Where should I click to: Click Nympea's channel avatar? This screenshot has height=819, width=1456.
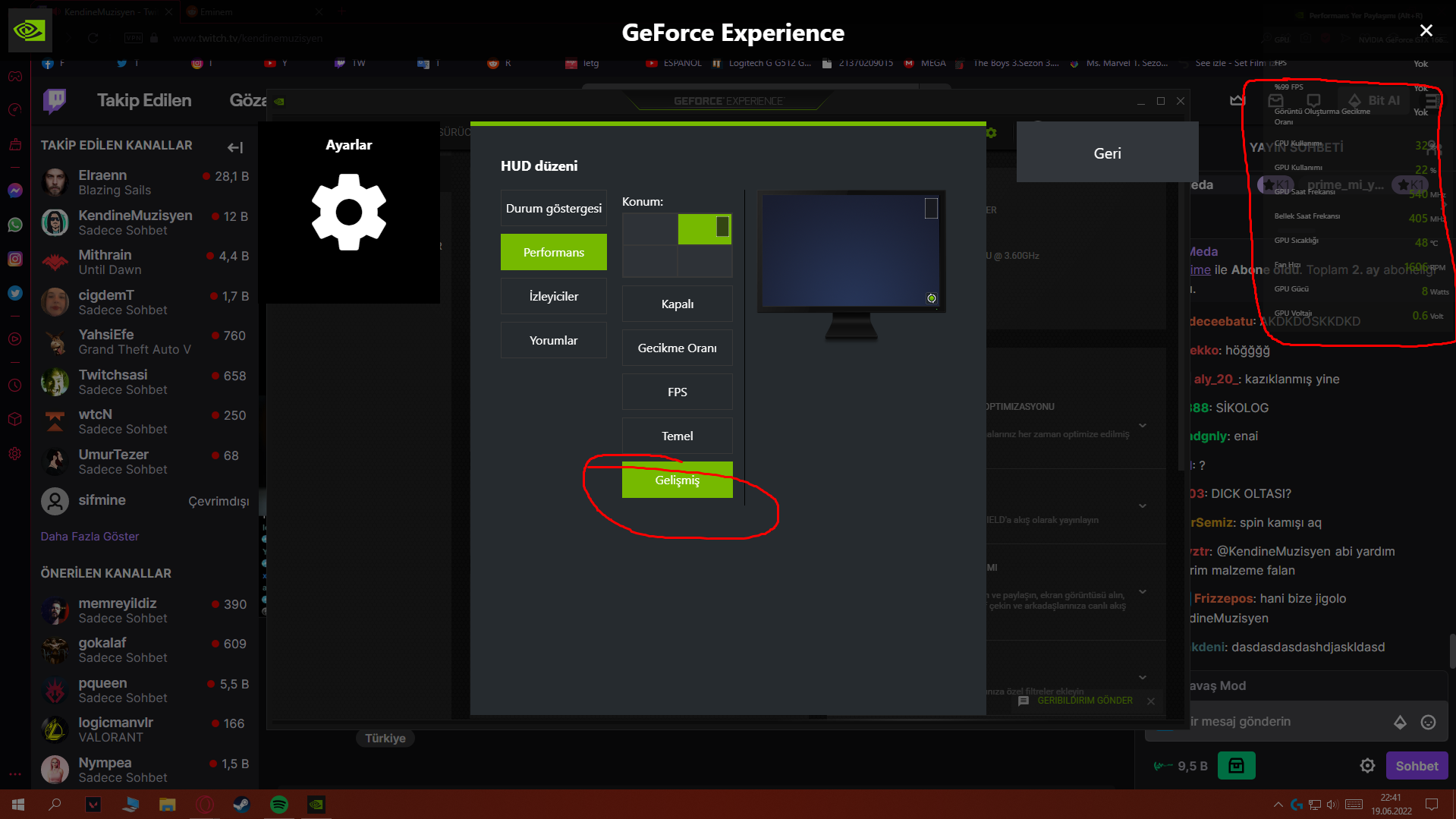click(x=55, y=770)
